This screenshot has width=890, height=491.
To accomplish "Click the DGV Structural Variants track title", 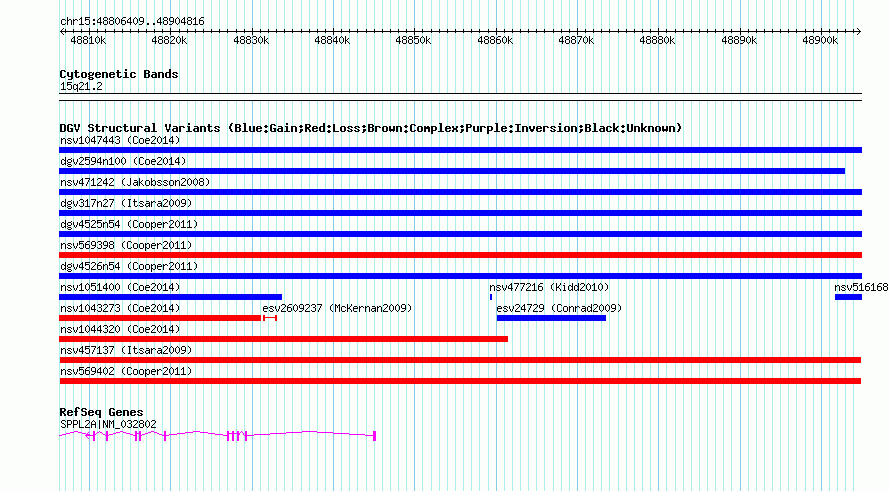I will pos(370,128).
